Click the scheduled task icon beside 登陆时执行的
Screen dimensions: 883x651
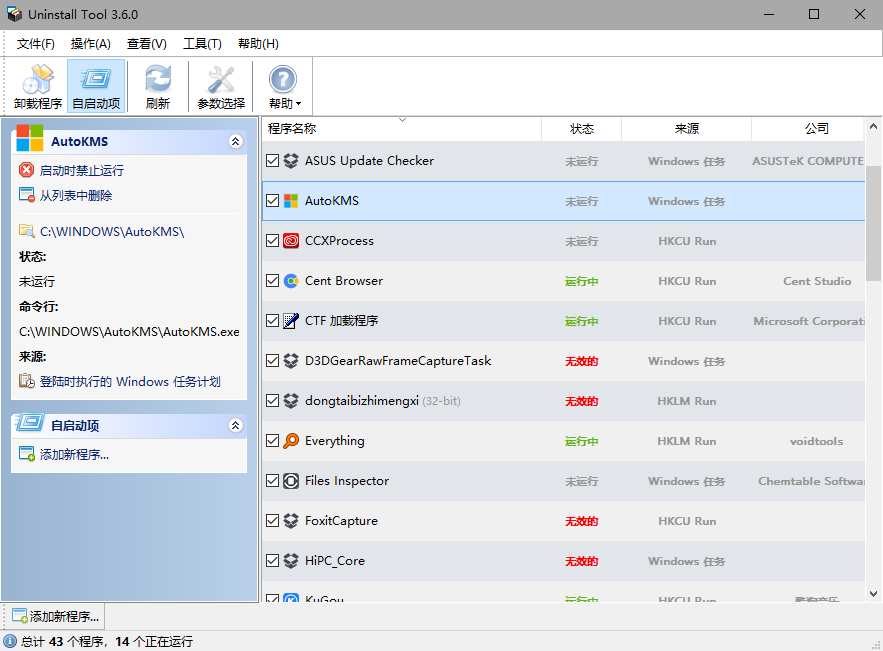coord(26,381)
